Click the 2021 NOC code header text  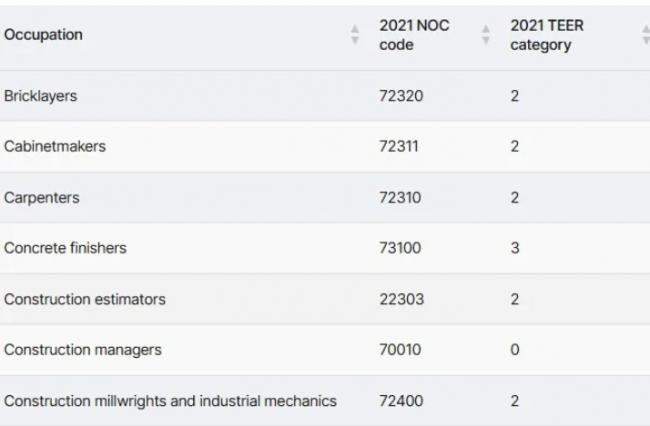414,35
